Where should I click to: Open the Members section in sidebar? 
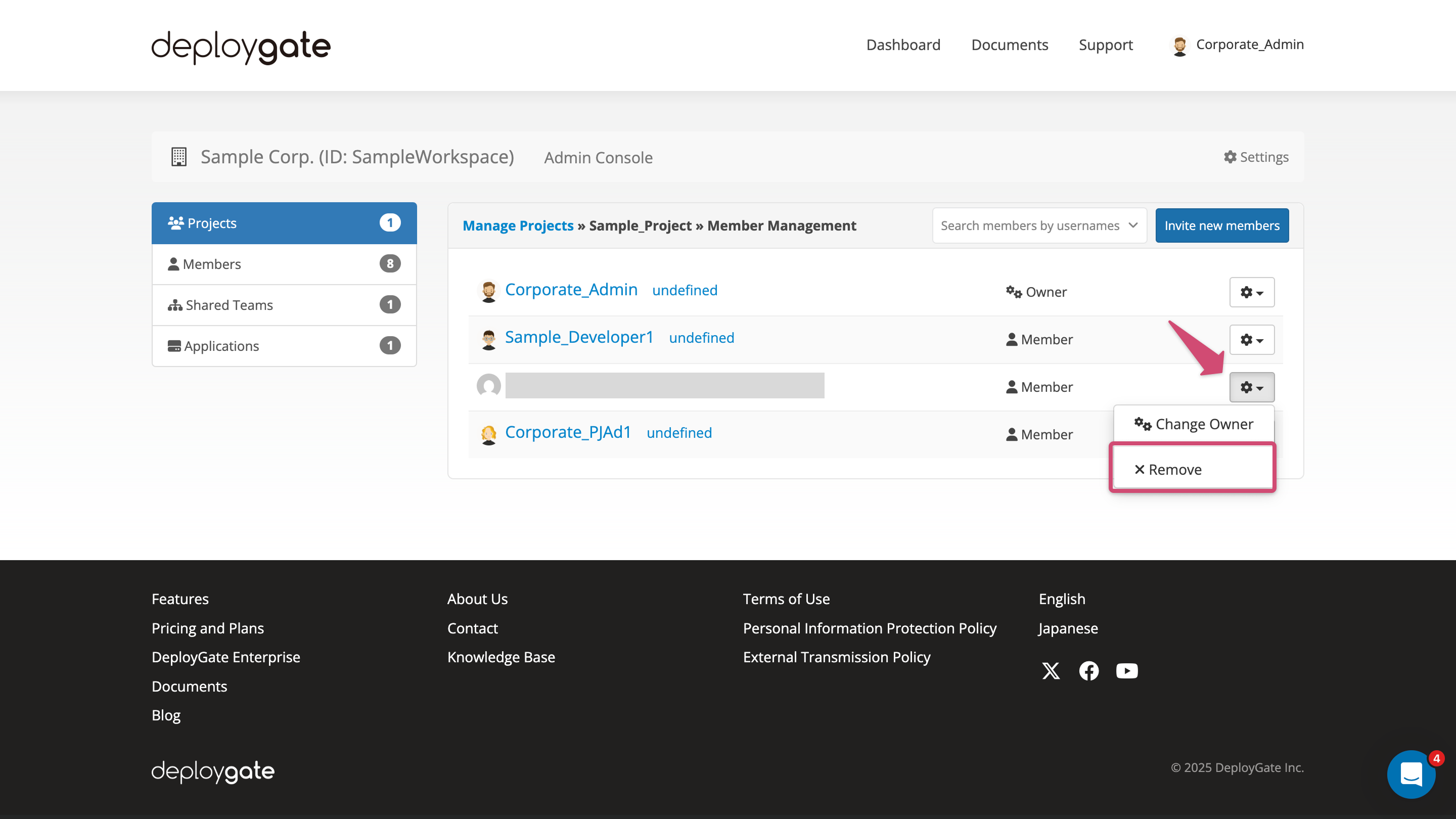(x=212, y=263)
